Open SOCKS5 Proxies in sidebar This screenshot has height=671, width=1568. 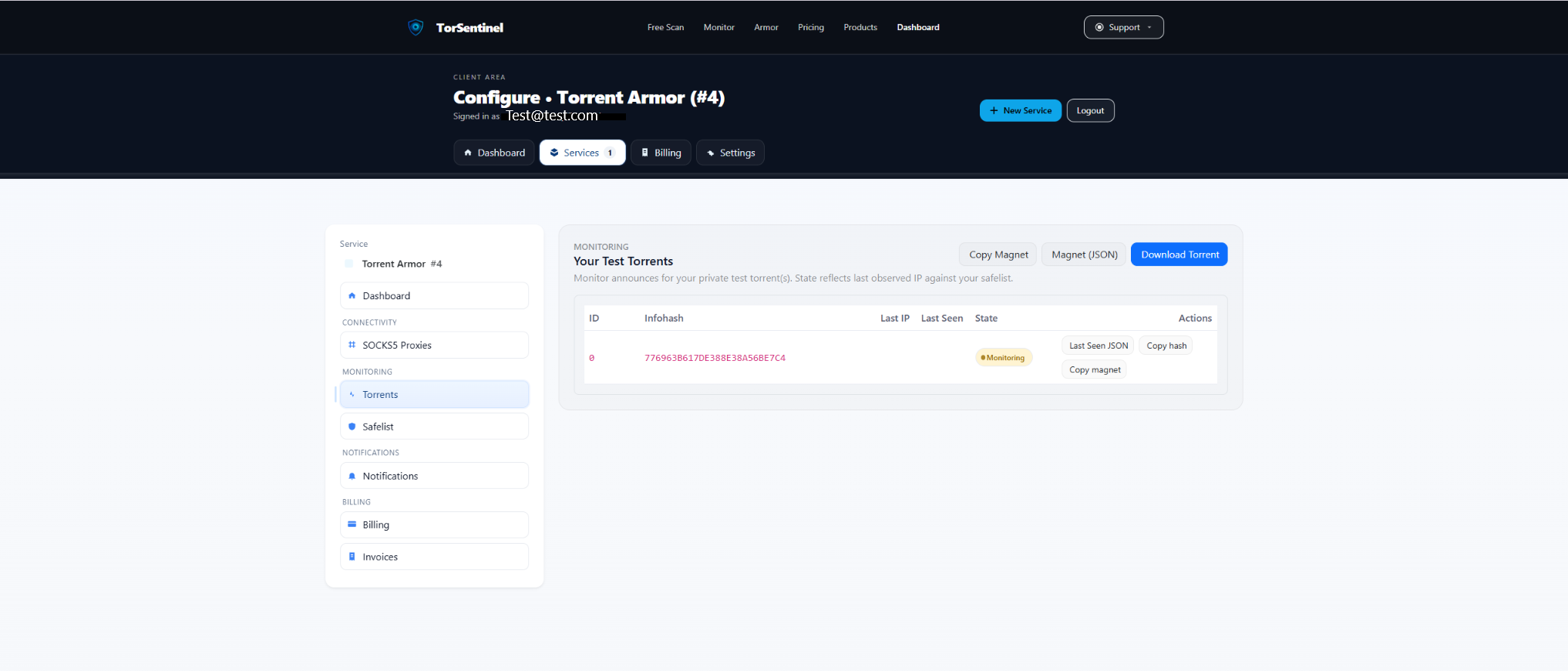click(434, 345)
